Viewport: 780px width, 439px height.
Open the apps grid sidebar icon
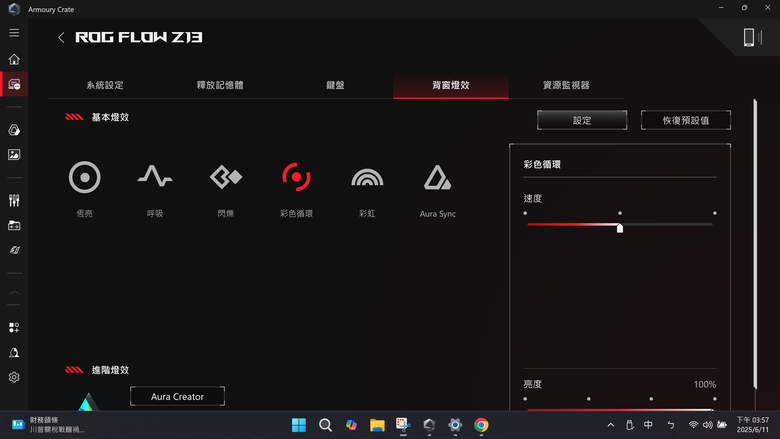14,327
